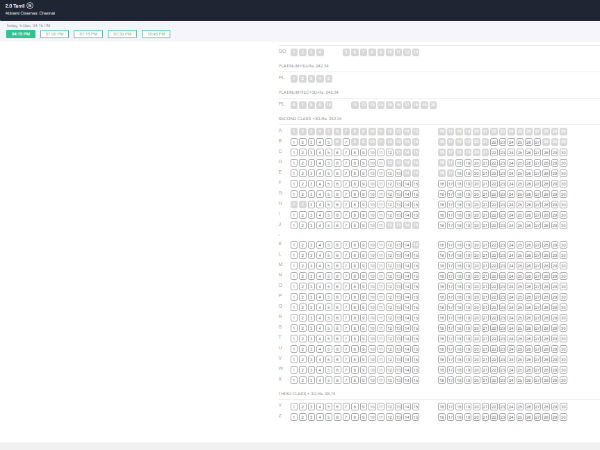
Task: Select seat 11 in row X
Action: [381, 380]
